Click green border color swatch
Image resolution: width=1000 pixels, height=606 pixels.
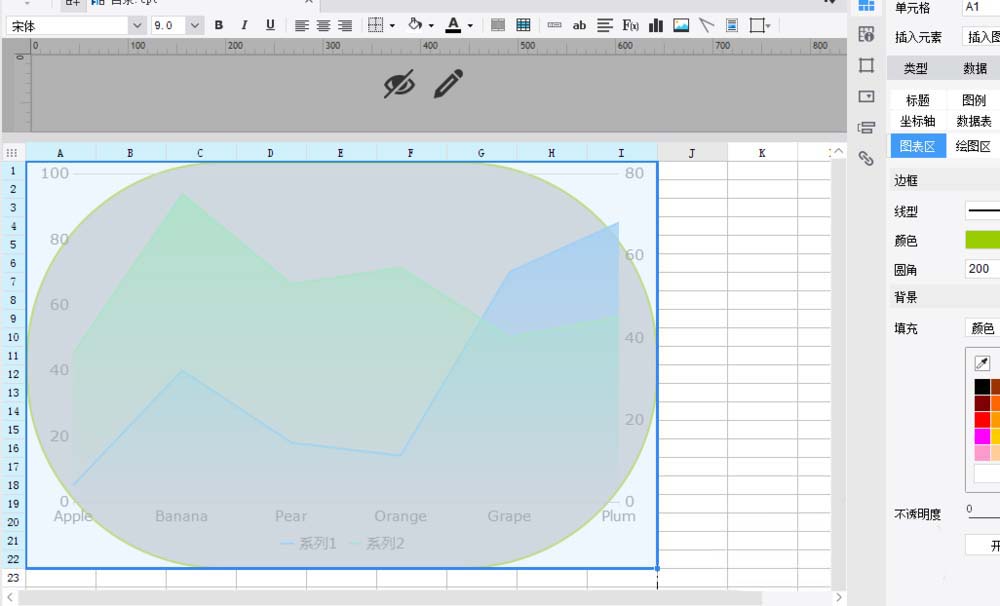pos(983,240)
